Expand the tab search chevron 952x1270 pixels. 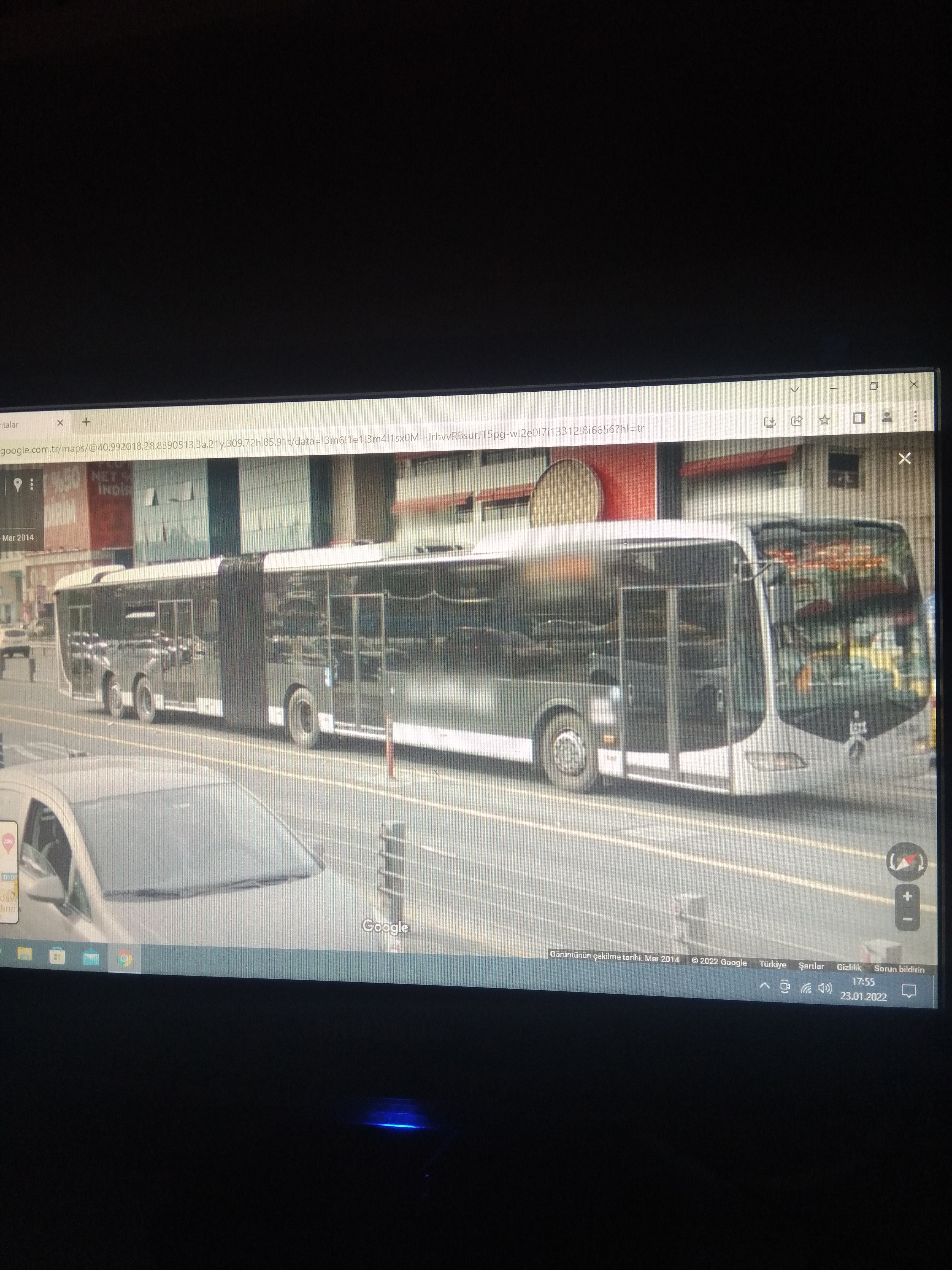tap(795, 390)
